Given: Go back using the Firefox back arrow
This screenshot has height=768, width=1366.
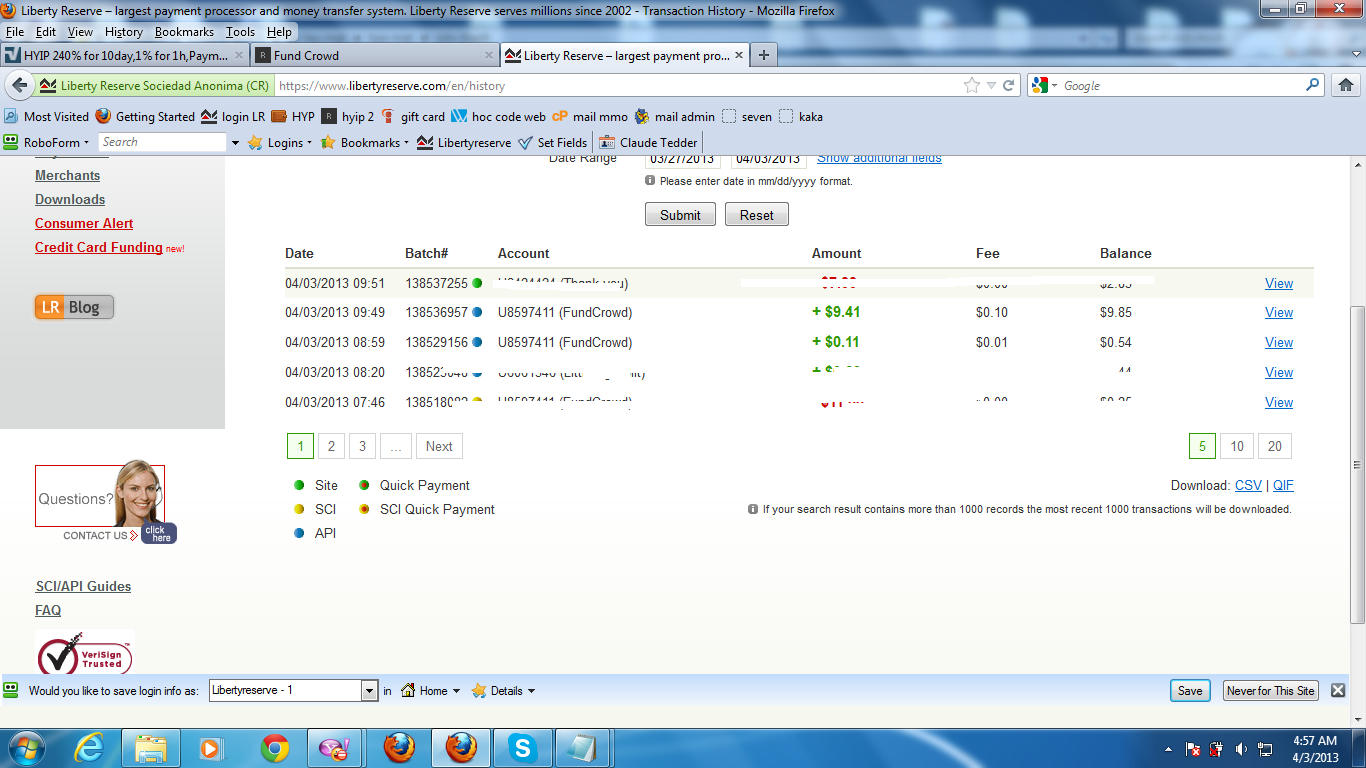Looking at the screenshot, I should tap(20, 86).
